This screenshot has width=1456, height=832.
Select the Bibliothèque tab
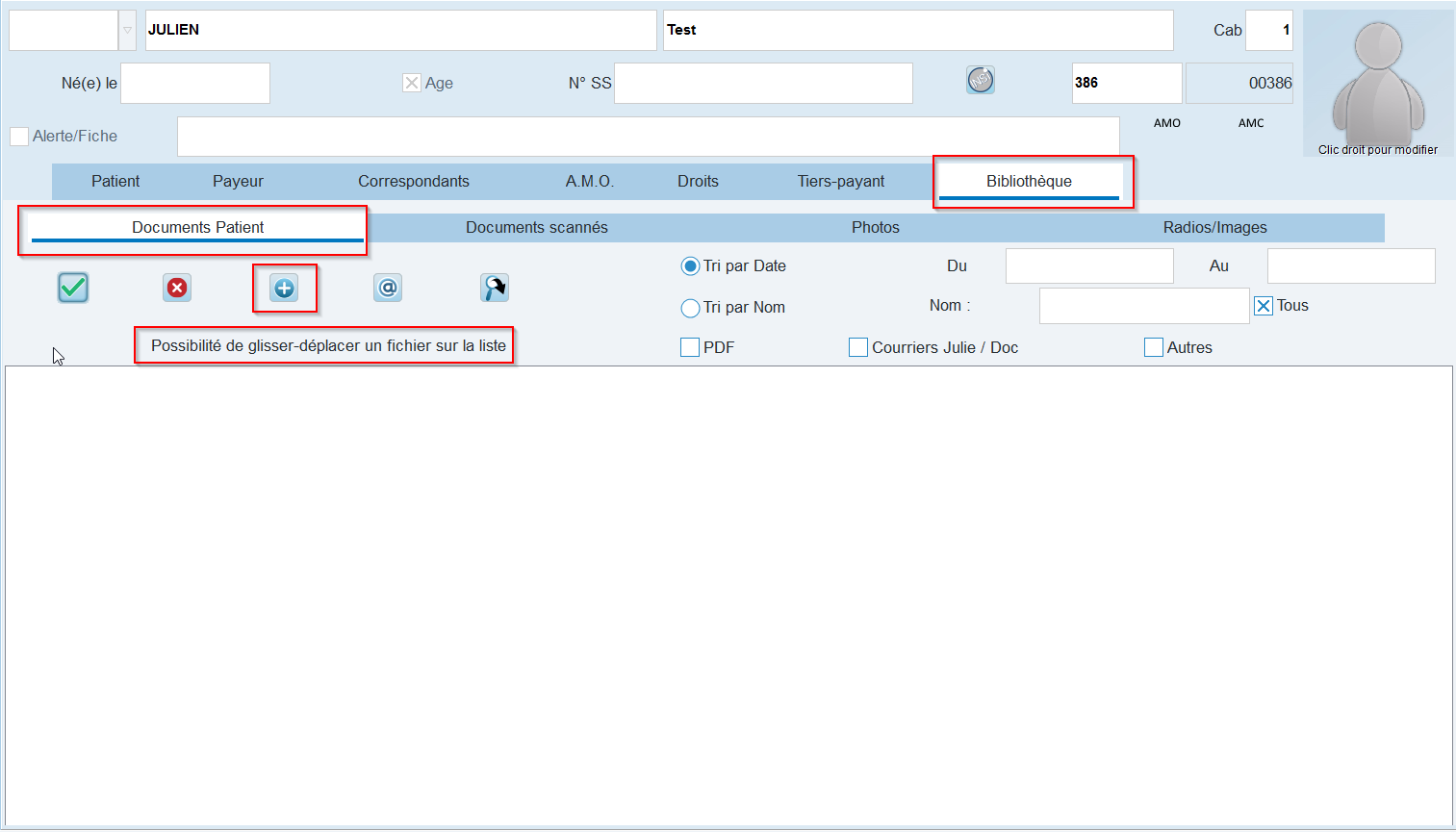1029,181
